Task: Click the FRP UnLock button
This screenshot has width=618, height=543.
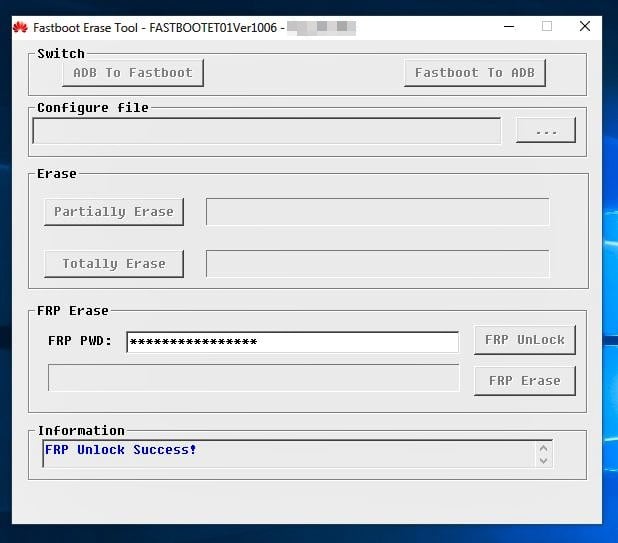Action: point(525,340)
